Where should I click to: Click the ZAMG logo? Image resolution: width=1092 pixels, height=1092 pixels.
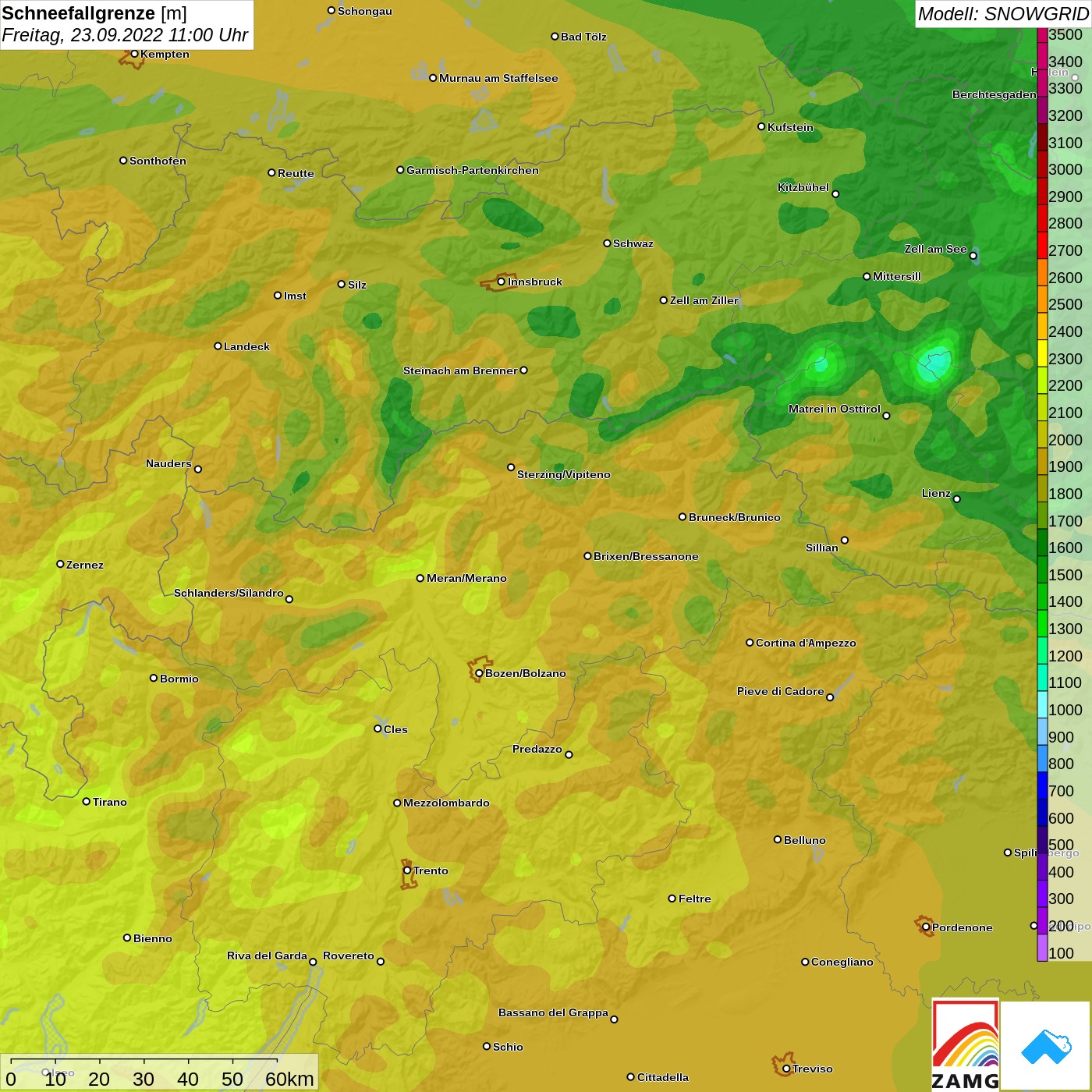[x=965, y=1045]
